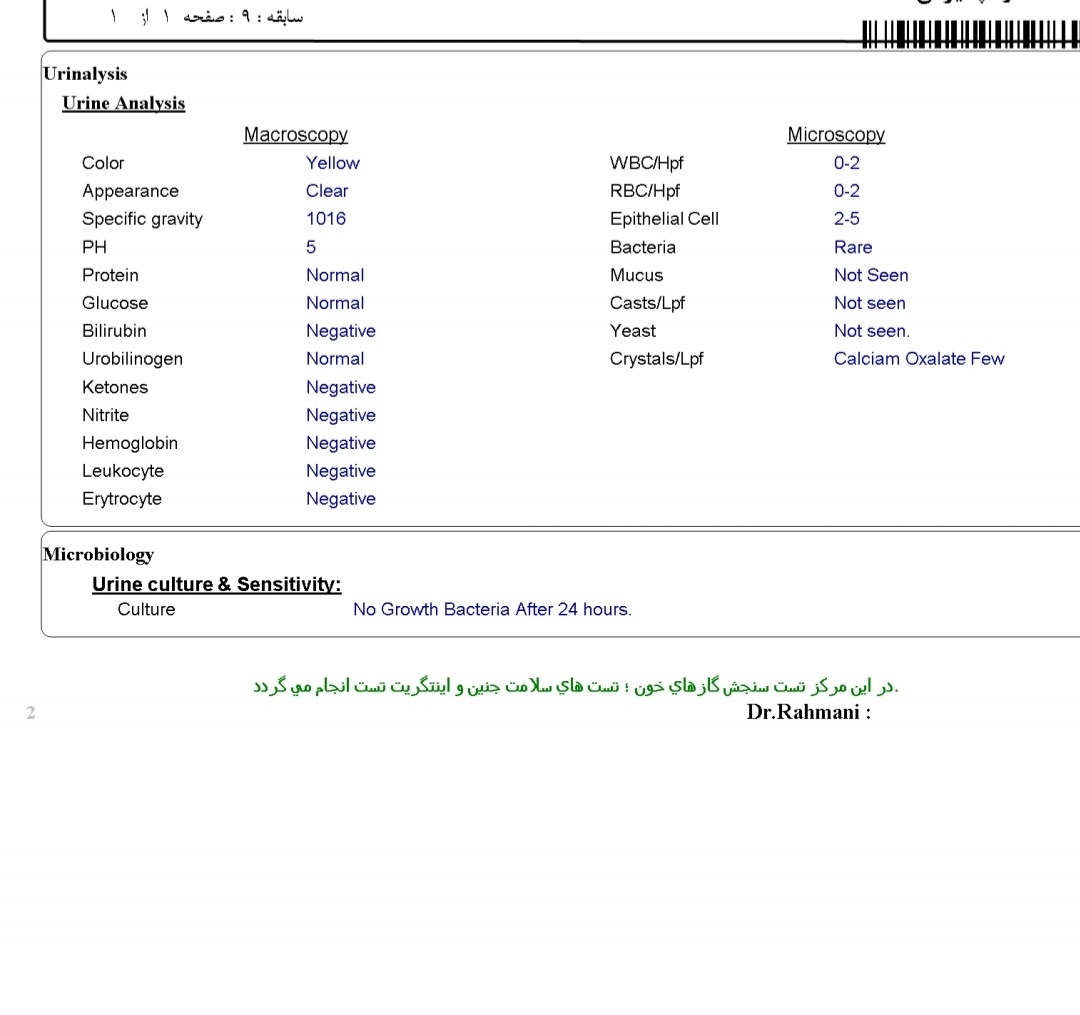Image resolution: width=1080 pixels, height=1015 pixels.
Task: Select the Ketones result Negative
Action: tap(341, 388)
